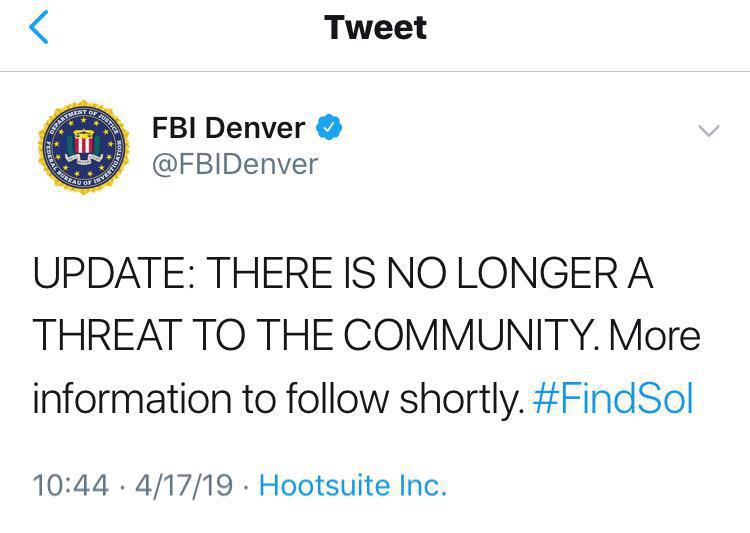Tap the word More in the tweet
750x533 pixels.
655,334
